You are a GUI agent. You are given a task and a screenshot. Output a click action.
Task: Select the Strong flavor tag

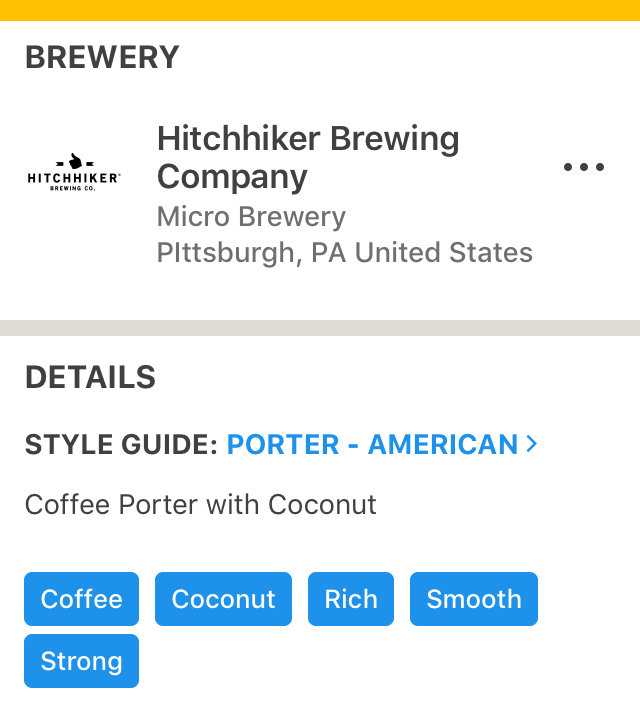[81, 661]
